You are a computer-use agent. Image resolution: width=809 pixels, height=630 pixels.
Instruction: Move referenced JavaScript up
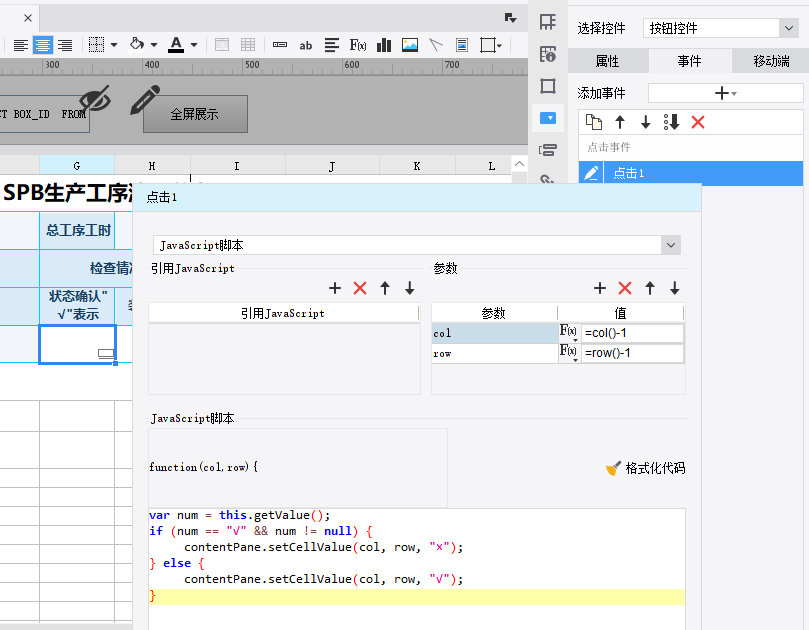pos(385,288)
